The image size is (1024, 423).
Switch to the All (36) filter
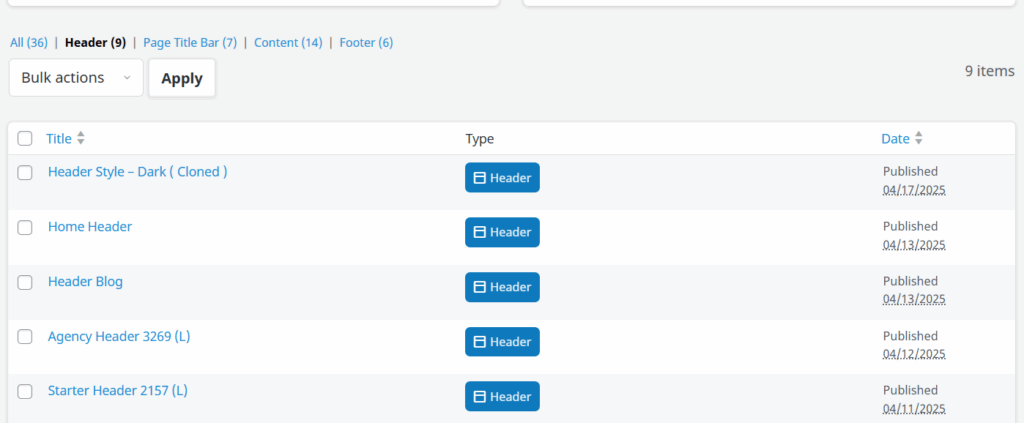pyautogui.click(x=29, y=43)
